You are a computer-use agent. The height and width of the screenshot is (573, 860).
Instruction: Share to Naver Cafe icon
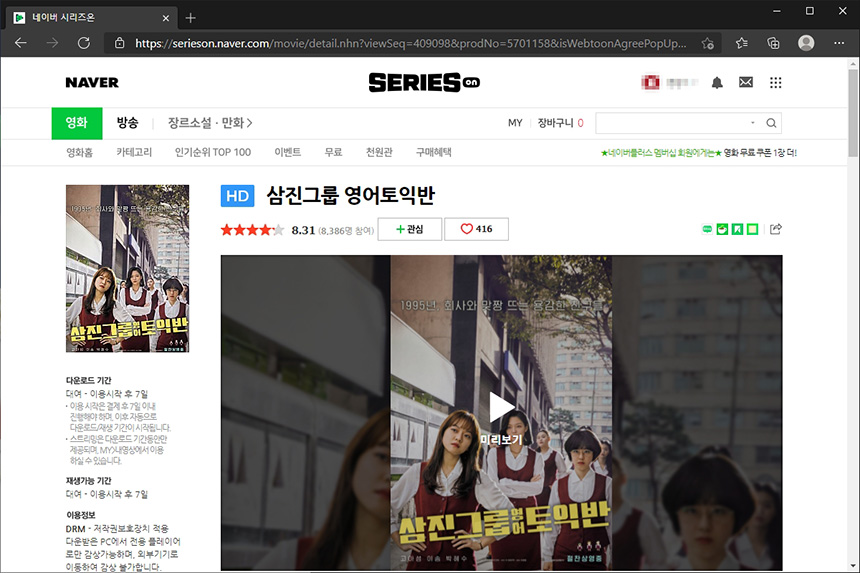click(x=722, y=229)
